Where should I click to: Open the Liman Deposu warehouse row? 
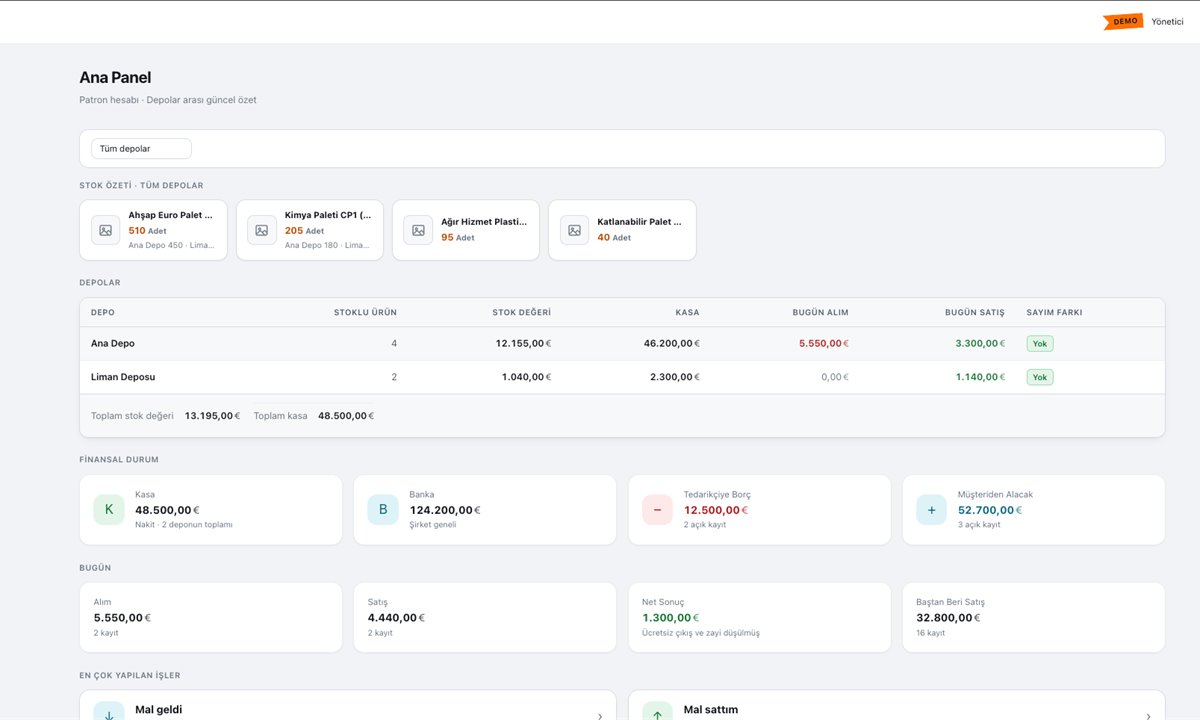(x=622, y=377)
